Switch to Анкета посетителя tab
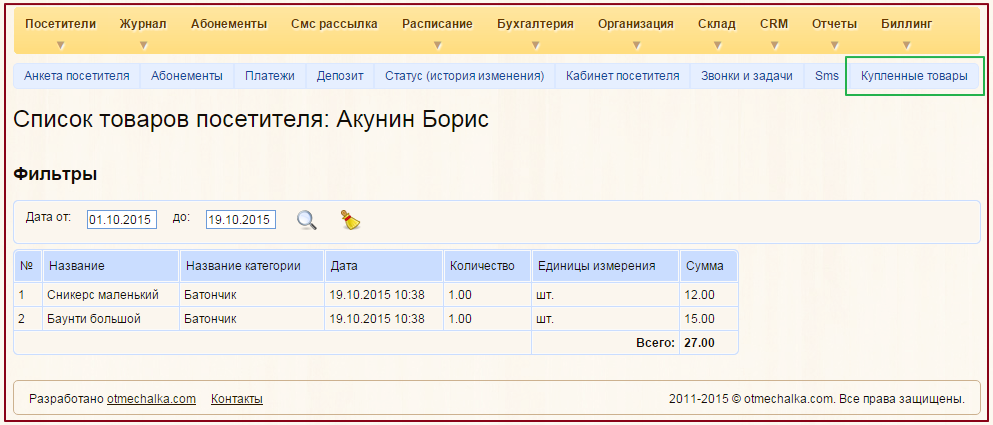This screenshot has height=425, width=993. [77, 76]
